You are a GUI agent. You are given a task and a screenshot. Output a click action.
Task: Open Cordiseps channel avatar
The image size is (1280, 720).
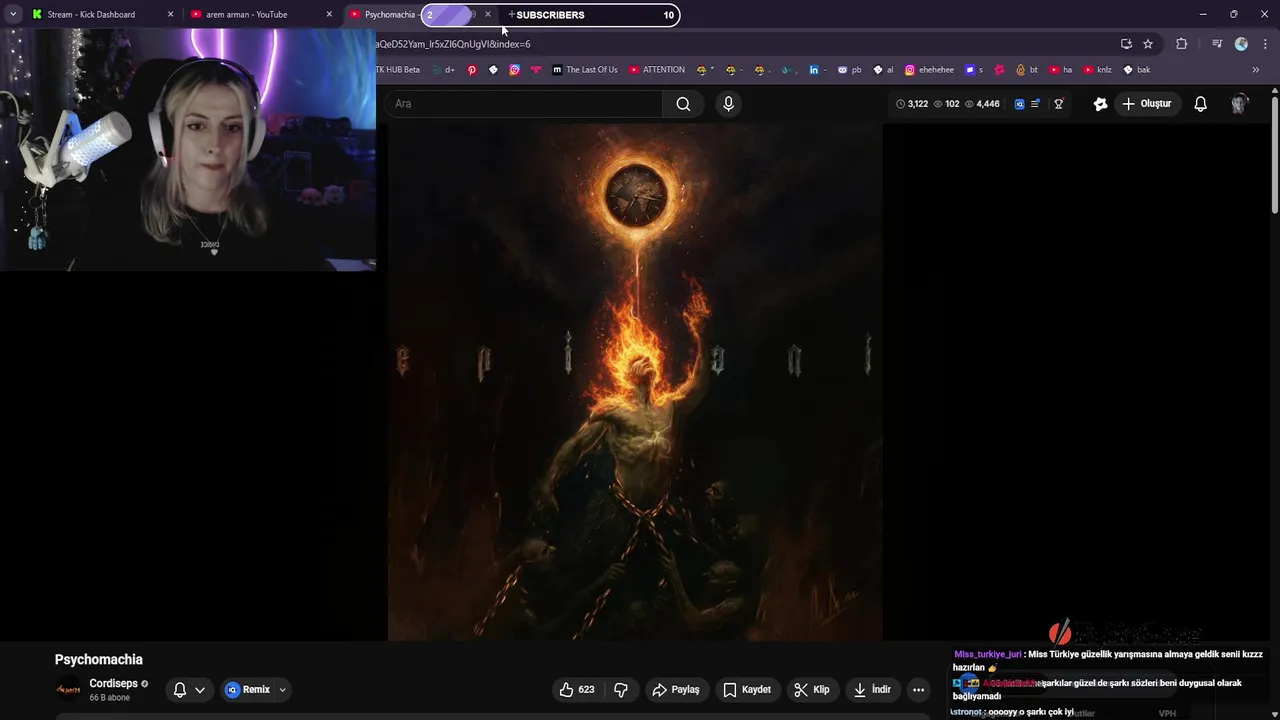pos(68,689)
